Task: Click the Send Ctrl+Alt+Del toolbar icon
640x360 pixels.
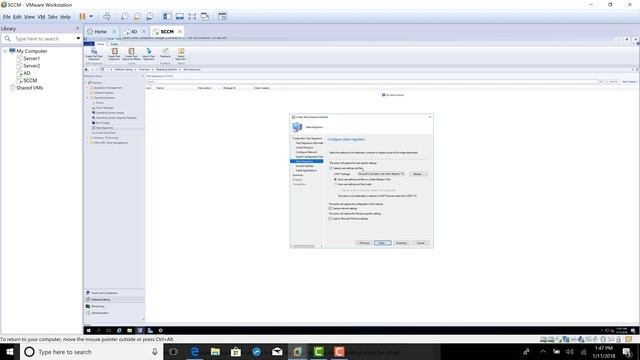Action: coord(107,17)
